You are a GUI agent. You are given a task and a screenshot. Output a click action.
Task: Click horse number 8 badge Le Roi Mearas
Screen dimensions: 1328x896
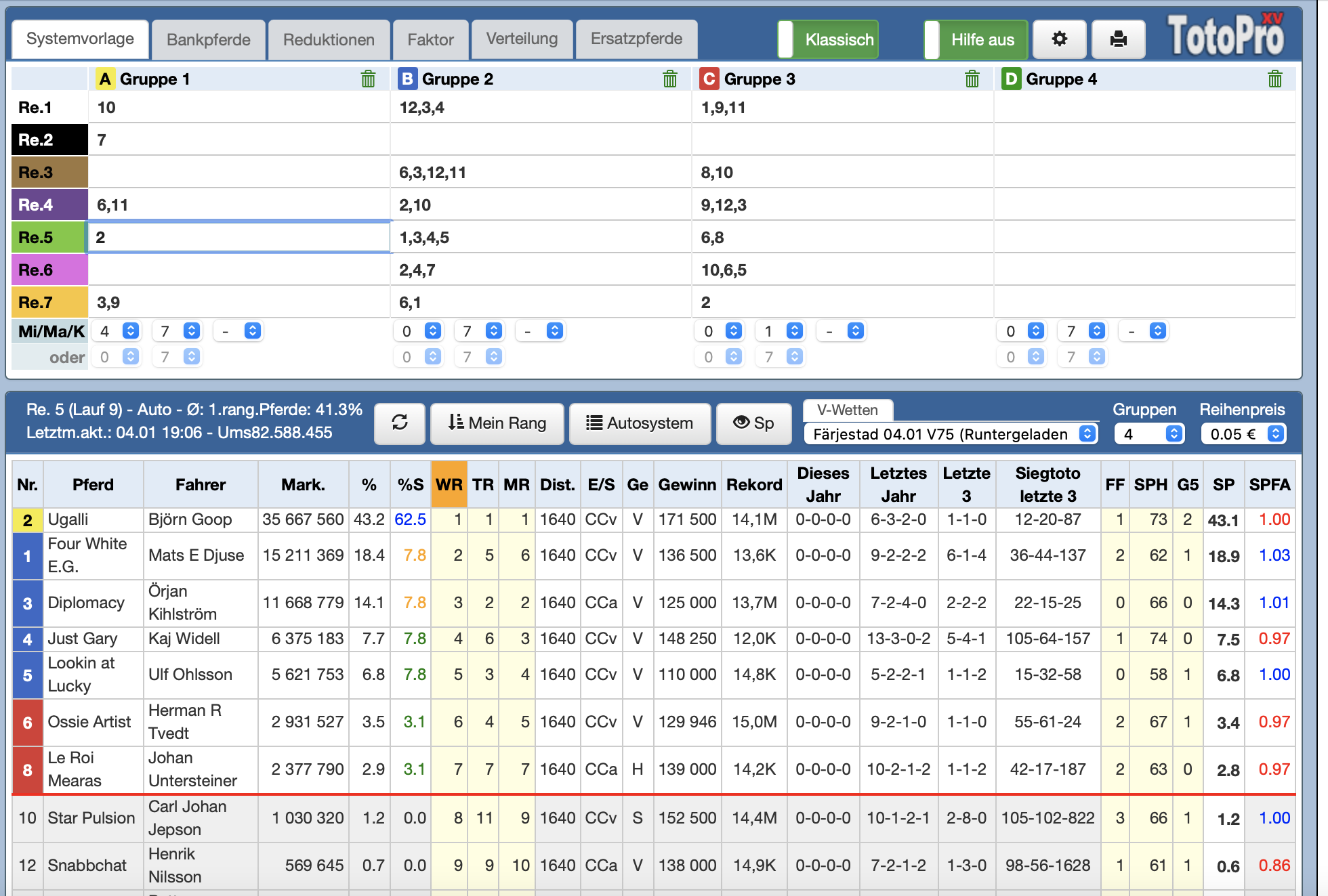[28, 770]
